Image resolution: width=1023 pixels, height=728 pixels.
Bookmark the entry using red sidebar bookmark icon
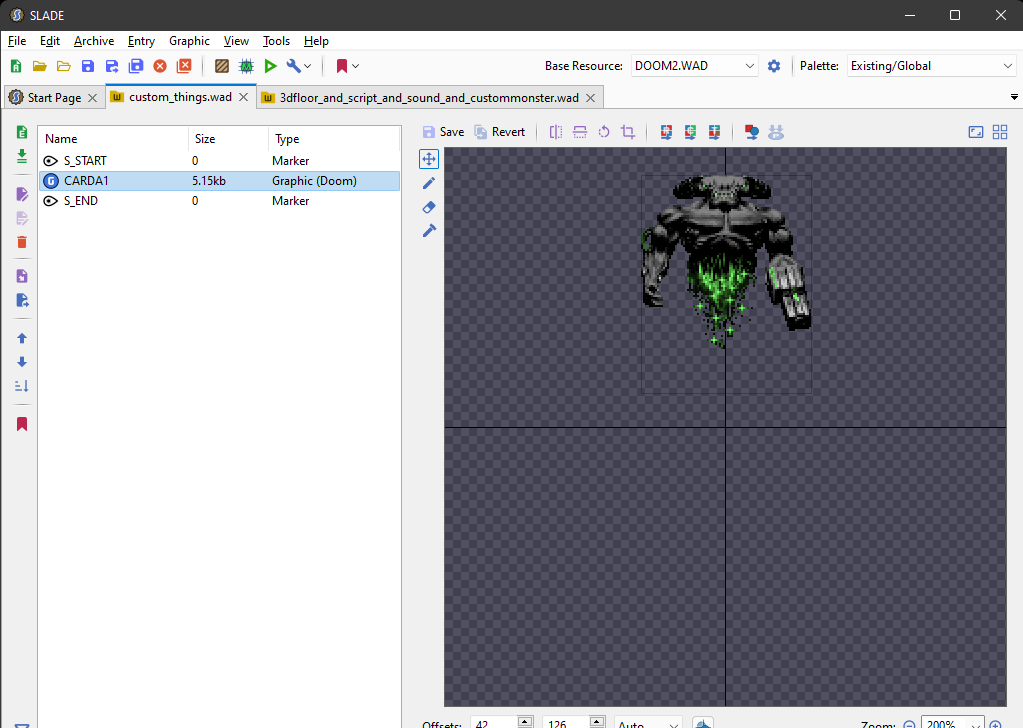pos(22,425)
